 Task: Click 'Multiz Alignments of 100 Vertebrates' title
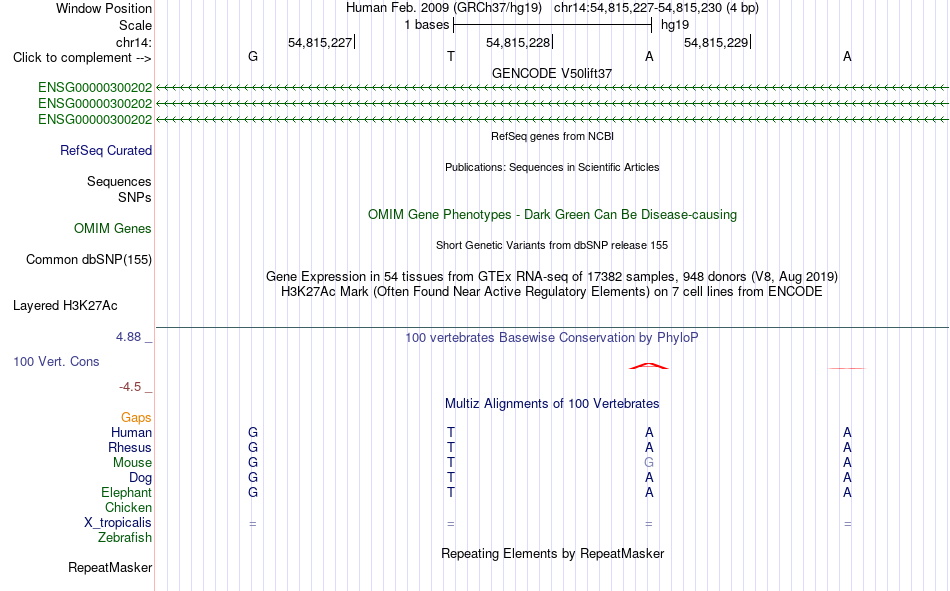(x=552, y=404)
